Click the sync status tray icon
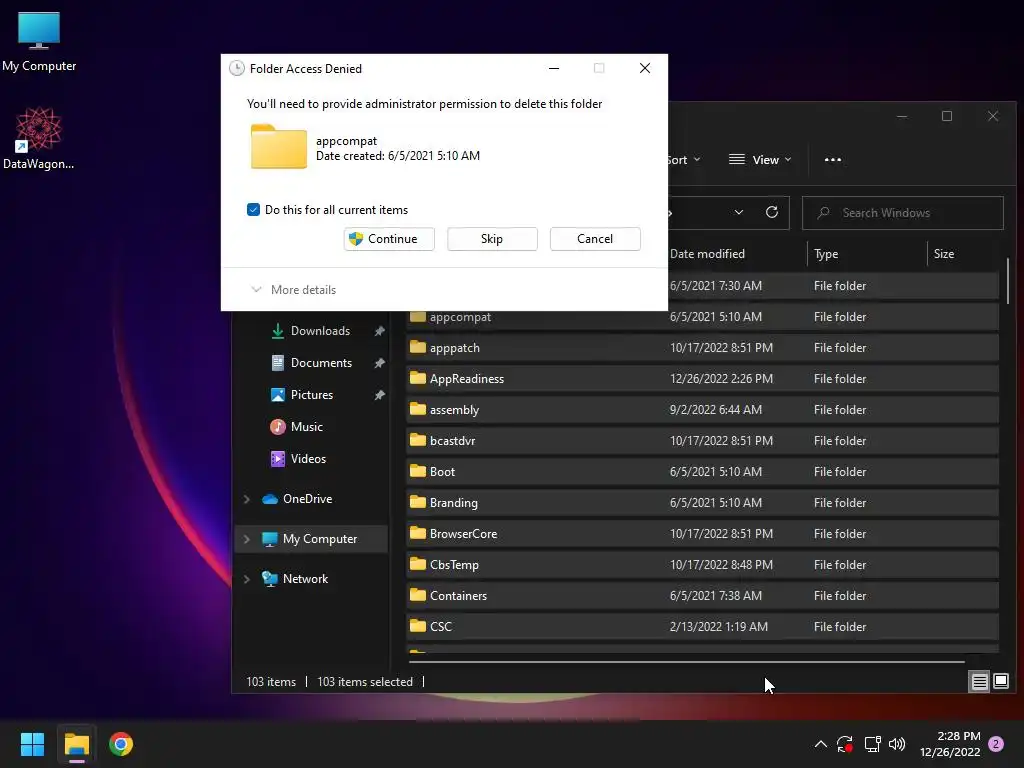Image resolution: width=1024 pixels, height=768 pixels. 845,744
